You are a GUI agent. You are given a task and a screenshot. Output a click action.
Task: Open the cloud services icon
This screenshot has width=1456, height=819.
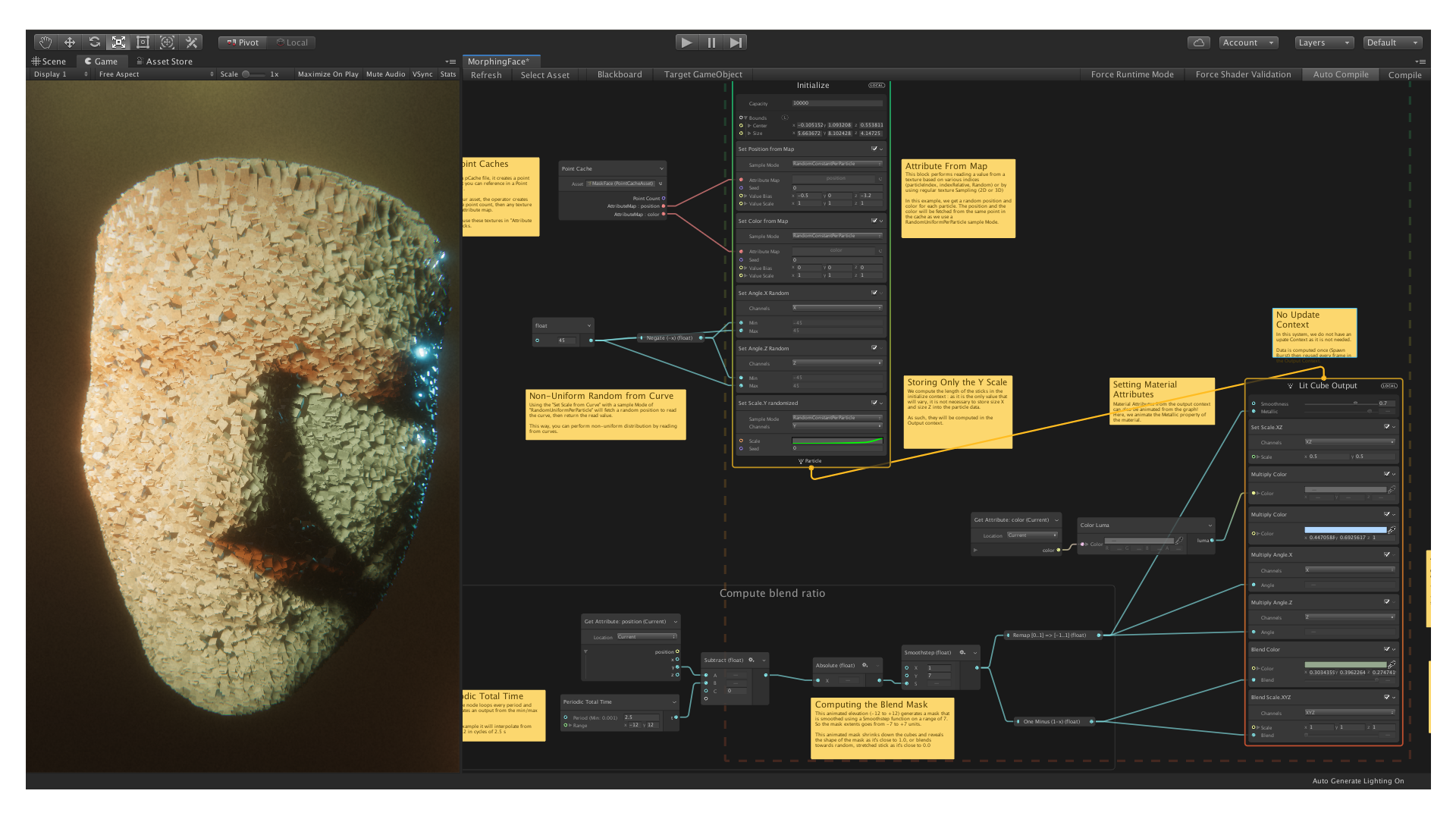click(1199, 42)
